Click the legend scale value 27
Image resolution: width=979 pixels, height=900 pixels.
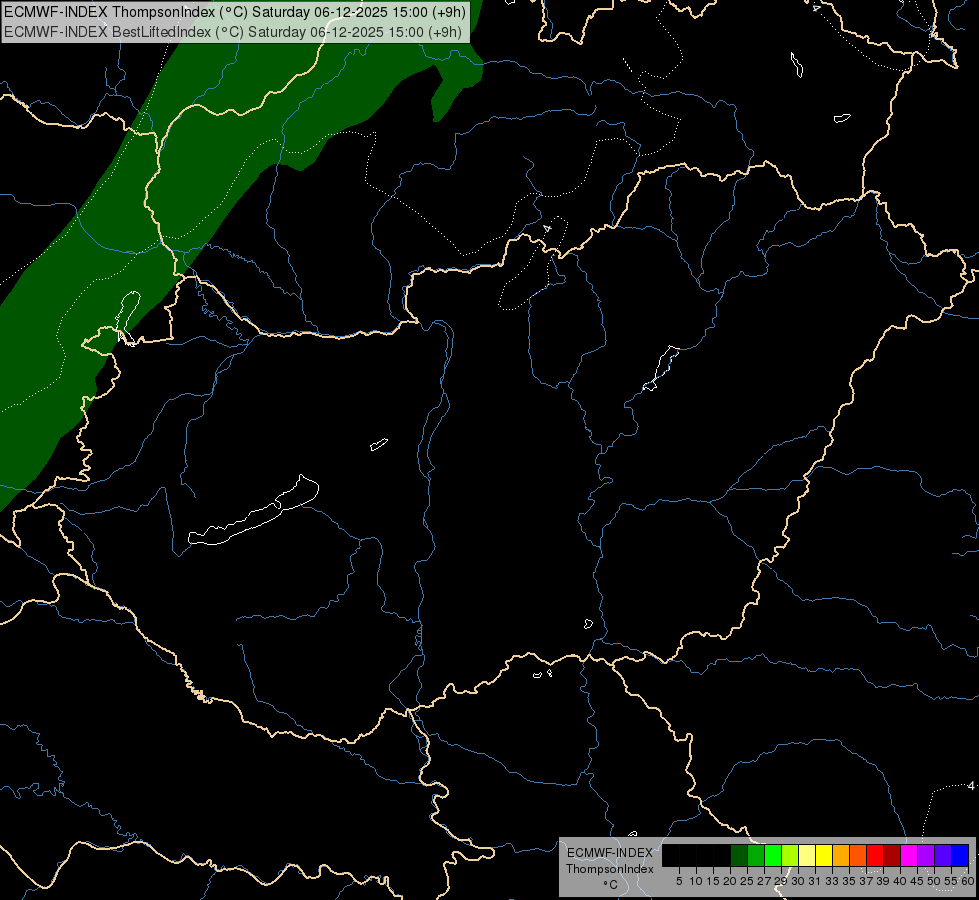tap(764, 881)
